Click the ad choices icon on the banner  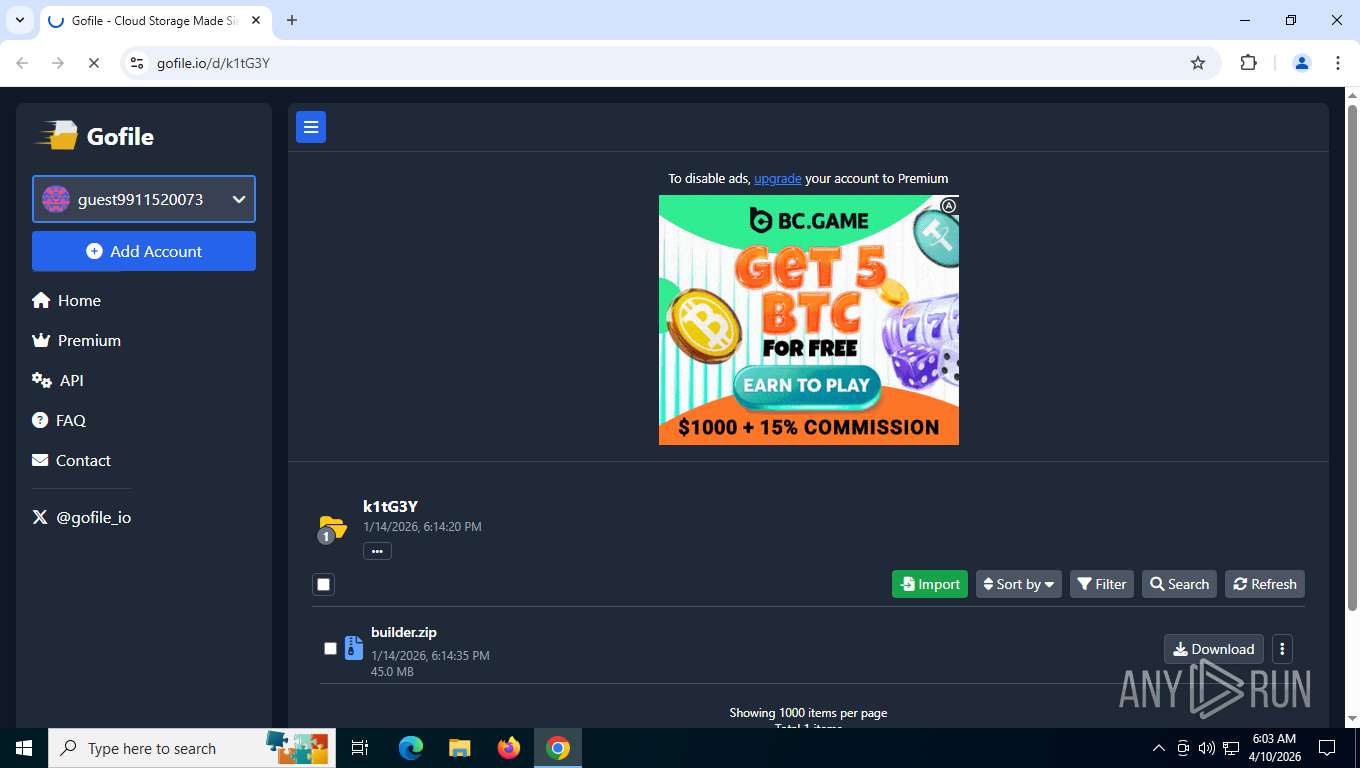(x=949, y=205)
